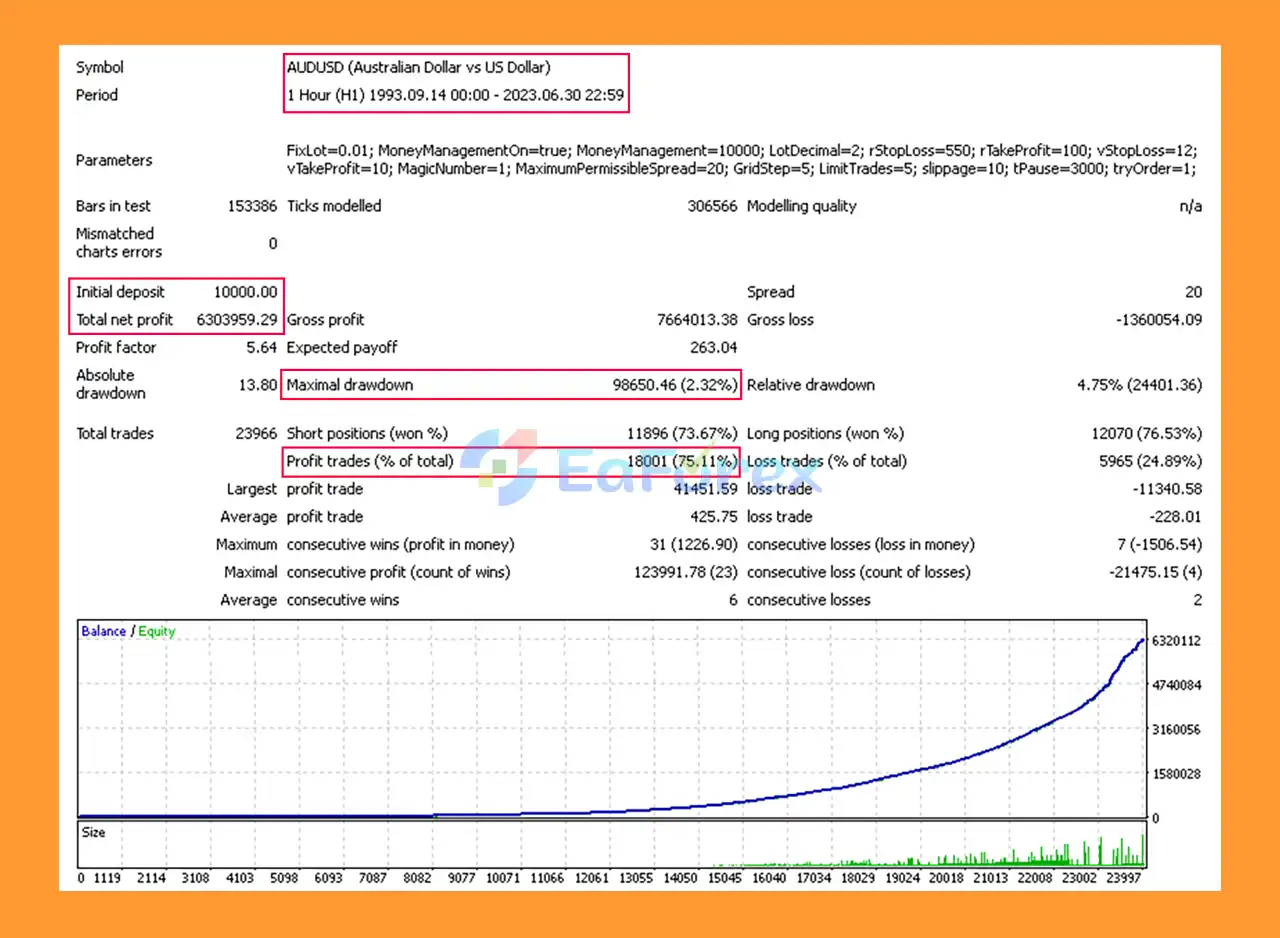This screenshot has width=1280, height=938.
Task: Select the Profit factor value 5.64
Action: 260,348
